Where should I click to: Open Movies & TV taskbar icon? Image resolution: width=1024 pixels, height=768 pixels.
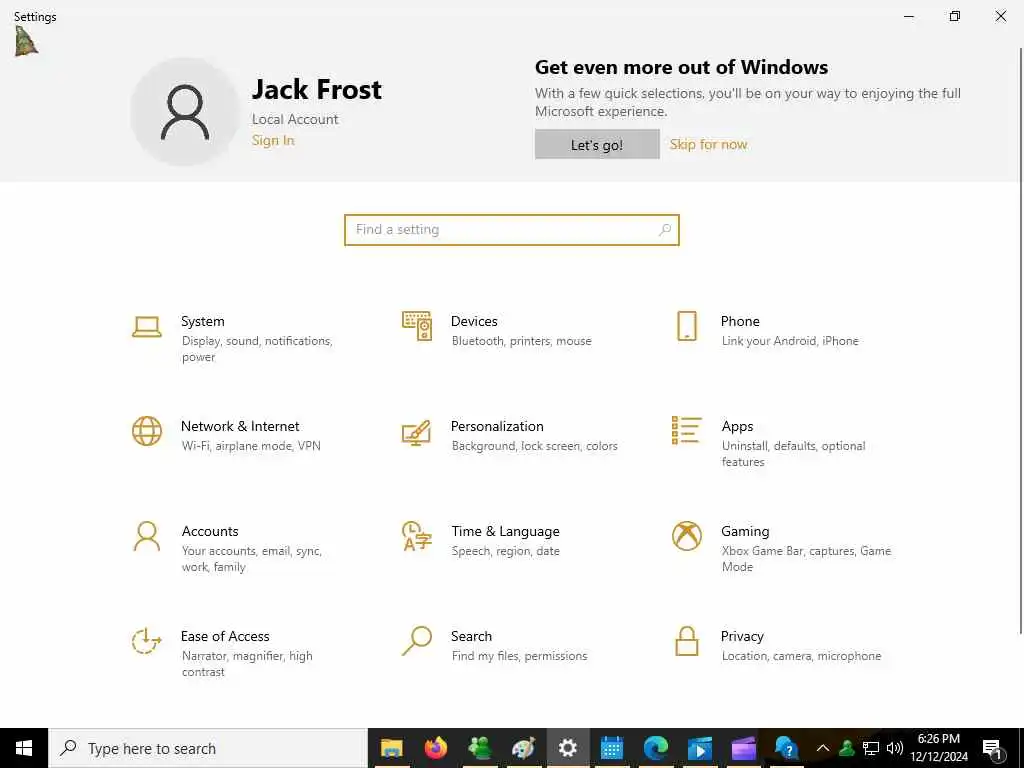699,748
